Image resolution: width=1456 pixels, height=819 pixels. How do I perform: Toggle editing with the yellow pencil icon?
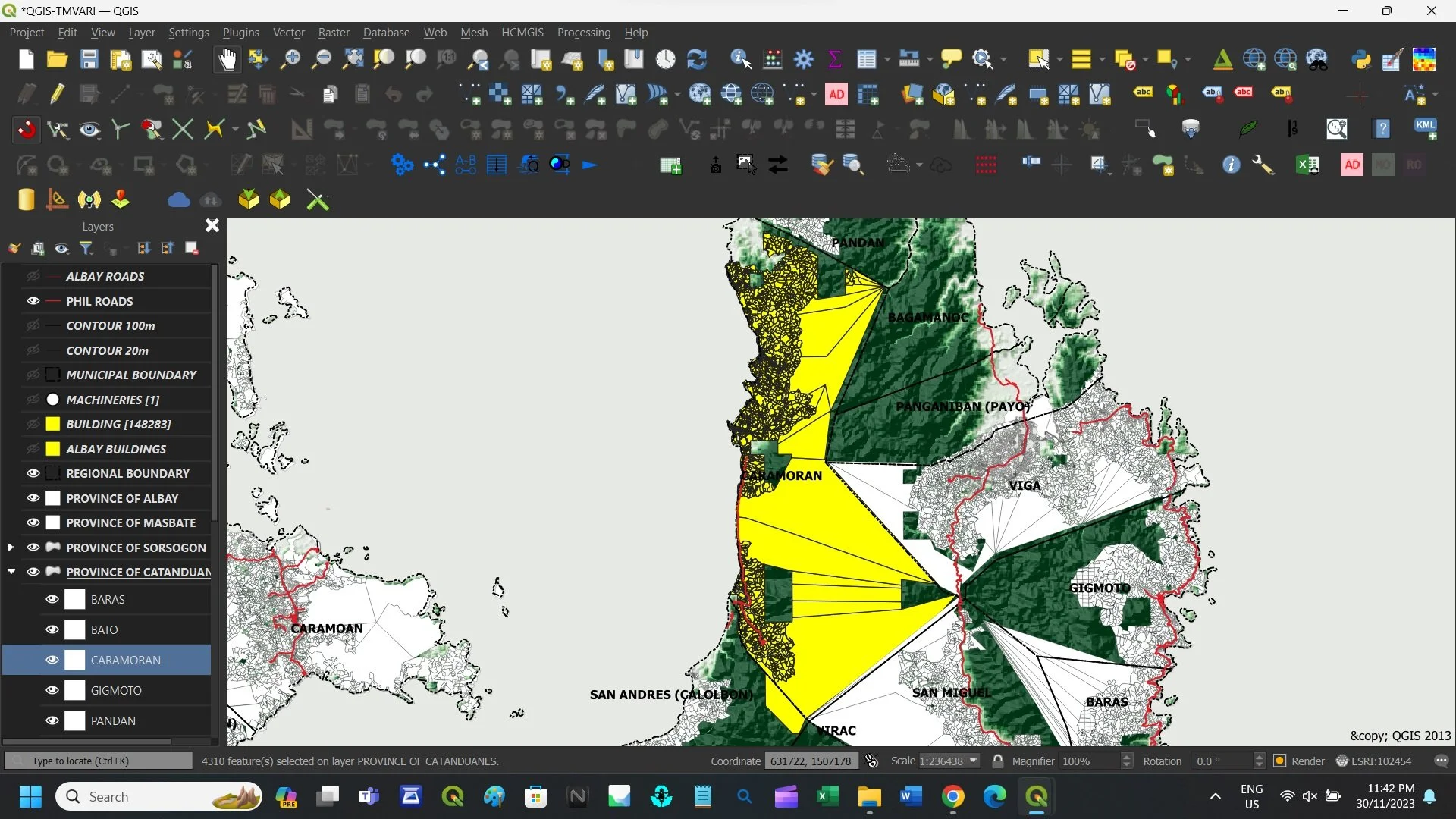coord(58,94)
